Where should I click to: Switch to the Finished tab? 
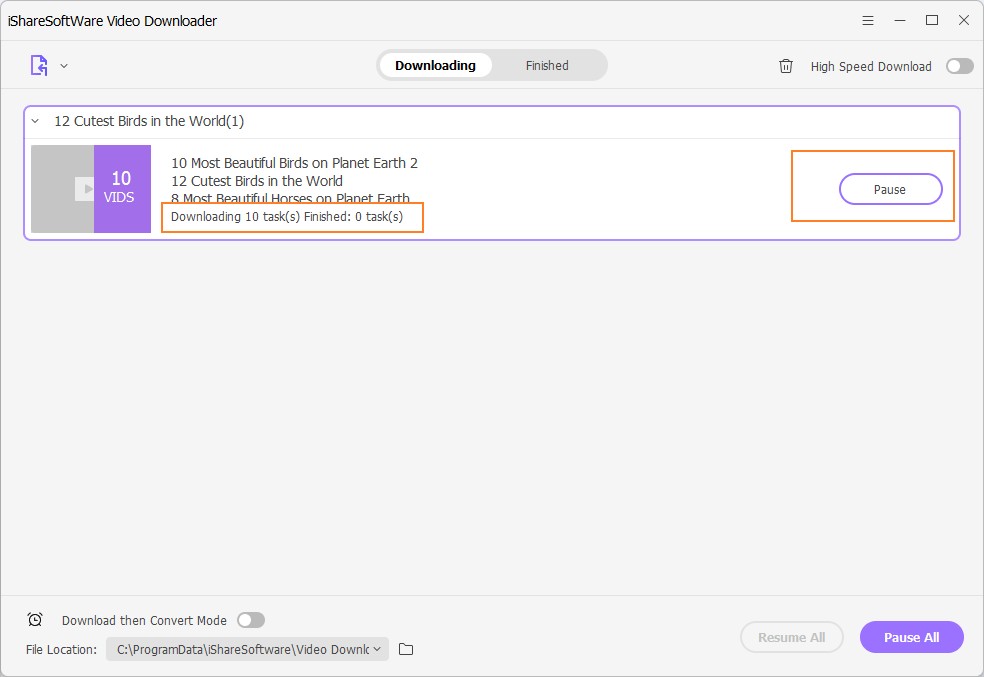coord(547,65)
